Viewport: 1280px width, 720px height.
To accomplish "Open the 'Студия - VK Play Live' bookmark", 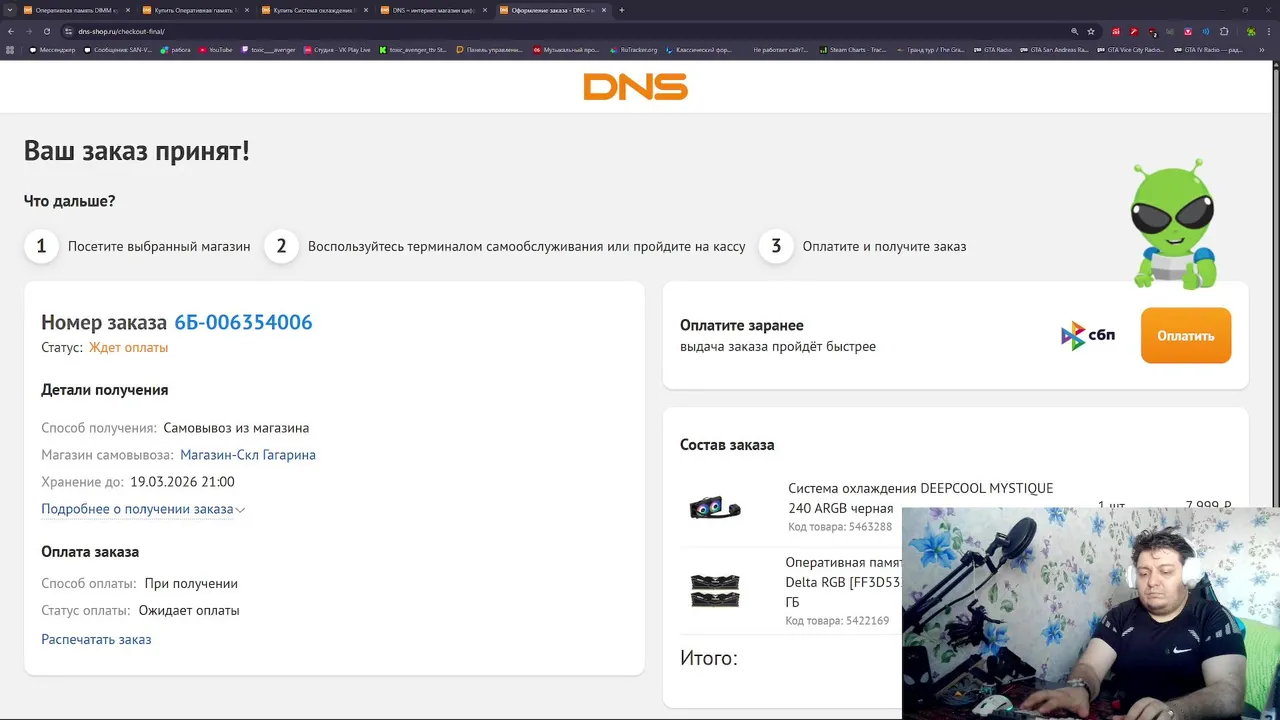I will point(336,49).
